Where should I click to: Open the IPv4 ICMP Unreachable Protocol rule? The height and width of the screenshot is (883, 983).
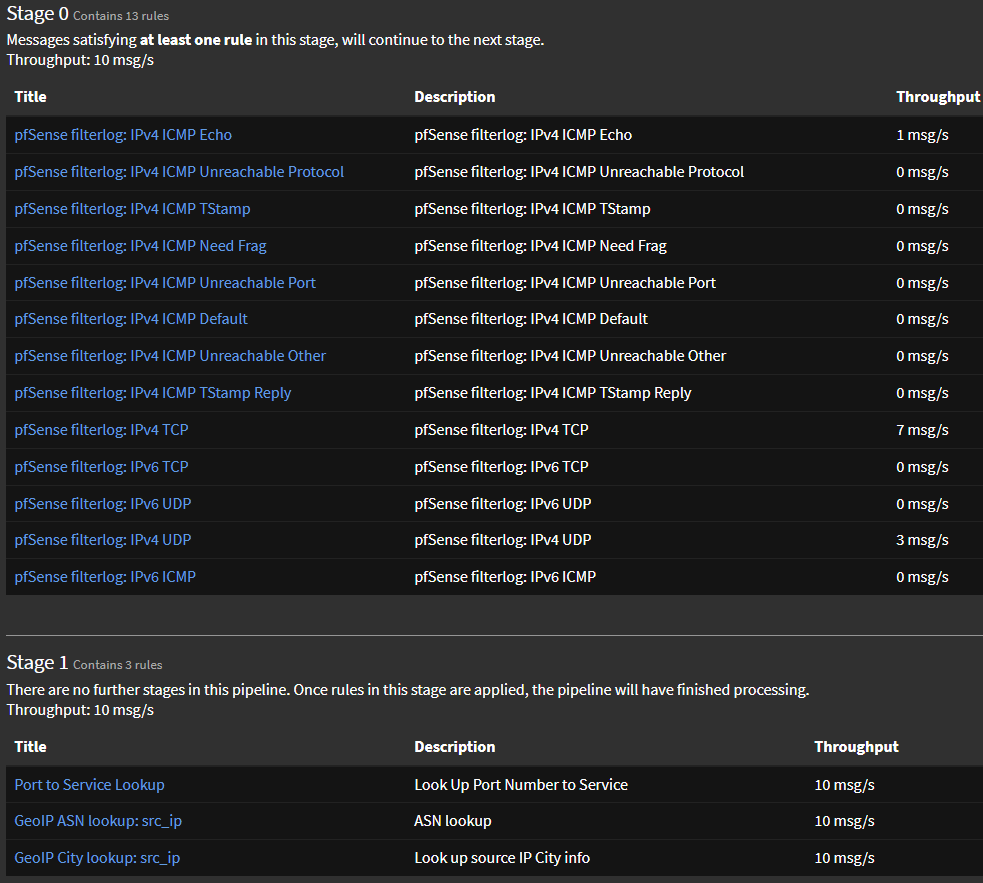[x=179, y=172]
